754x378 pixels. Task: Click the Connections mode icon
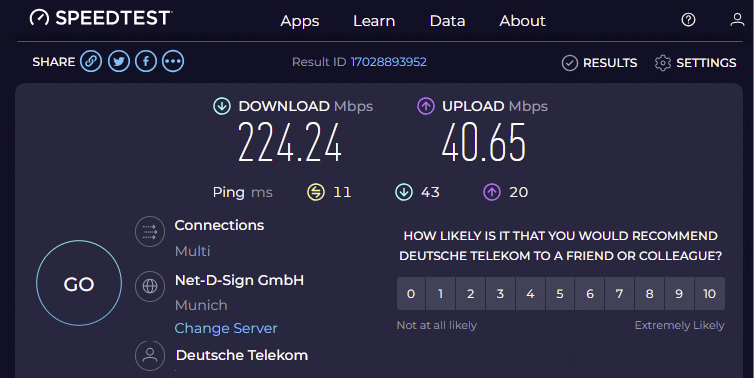click(150, 232)
